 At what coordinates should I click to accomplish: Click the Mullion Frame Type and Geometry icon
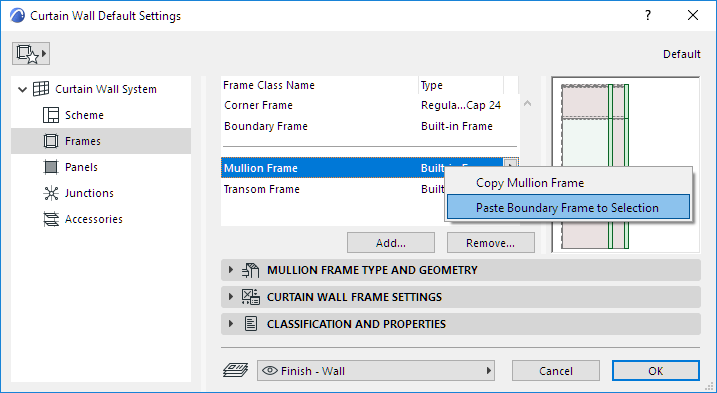tap(251, 270)
